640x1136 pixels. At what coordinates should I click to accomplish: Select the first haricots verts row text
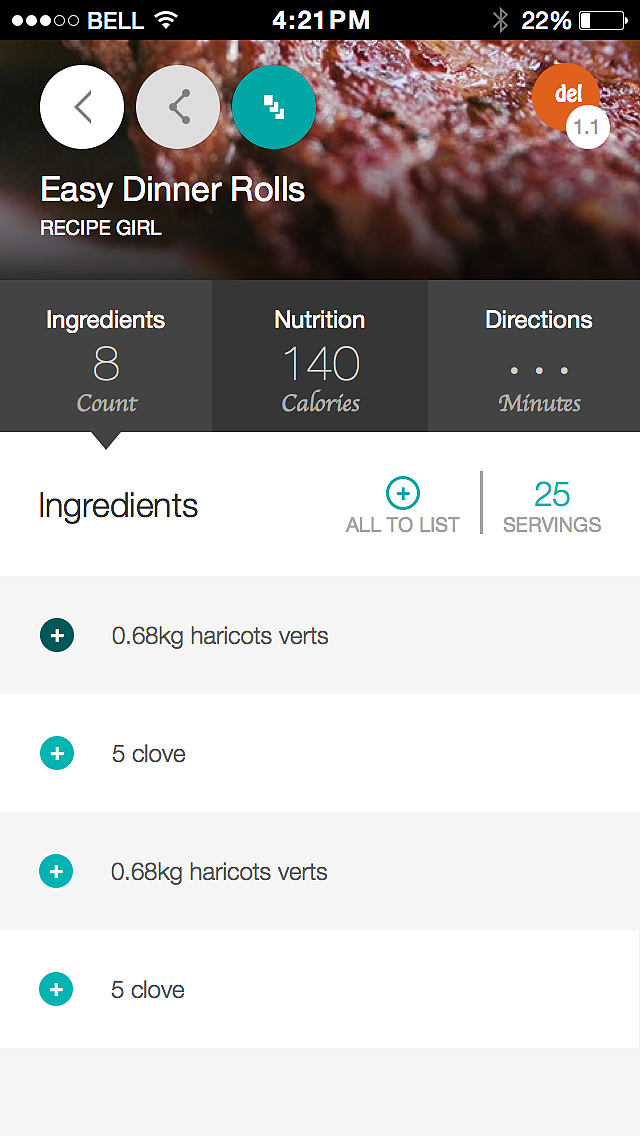point(220,636)
